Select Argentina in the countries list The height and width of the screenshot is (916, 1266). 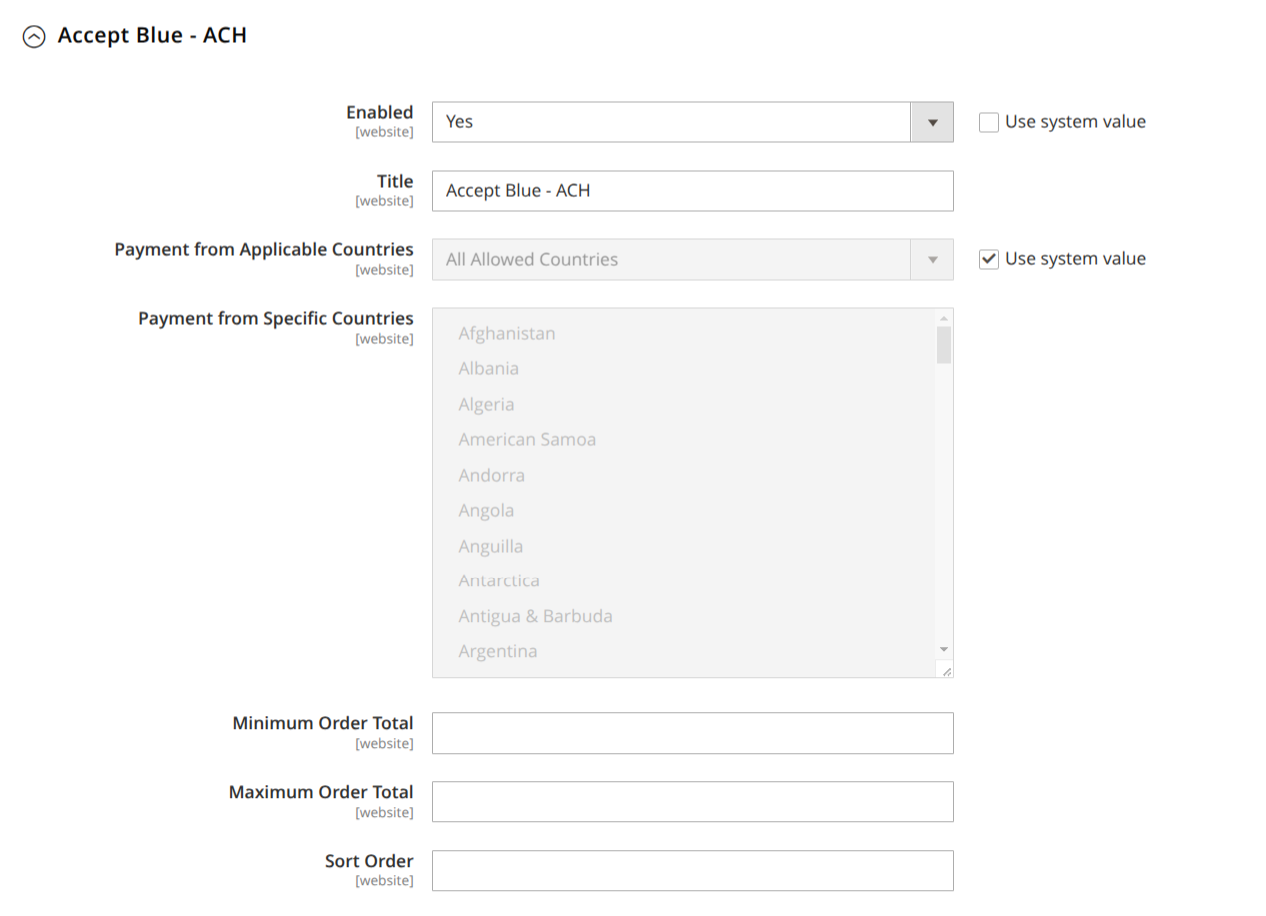pos(498,651)
